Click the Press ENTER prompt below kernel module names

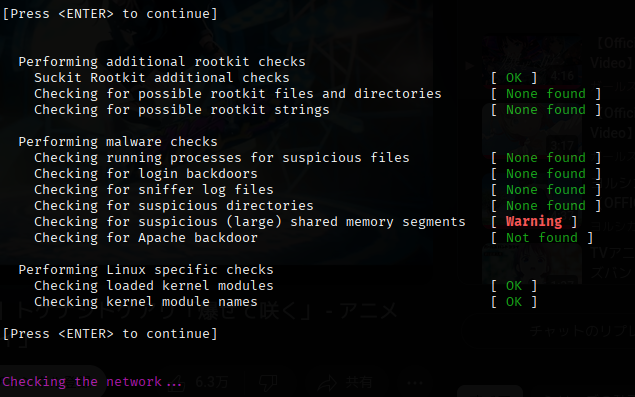pos(110,334)
